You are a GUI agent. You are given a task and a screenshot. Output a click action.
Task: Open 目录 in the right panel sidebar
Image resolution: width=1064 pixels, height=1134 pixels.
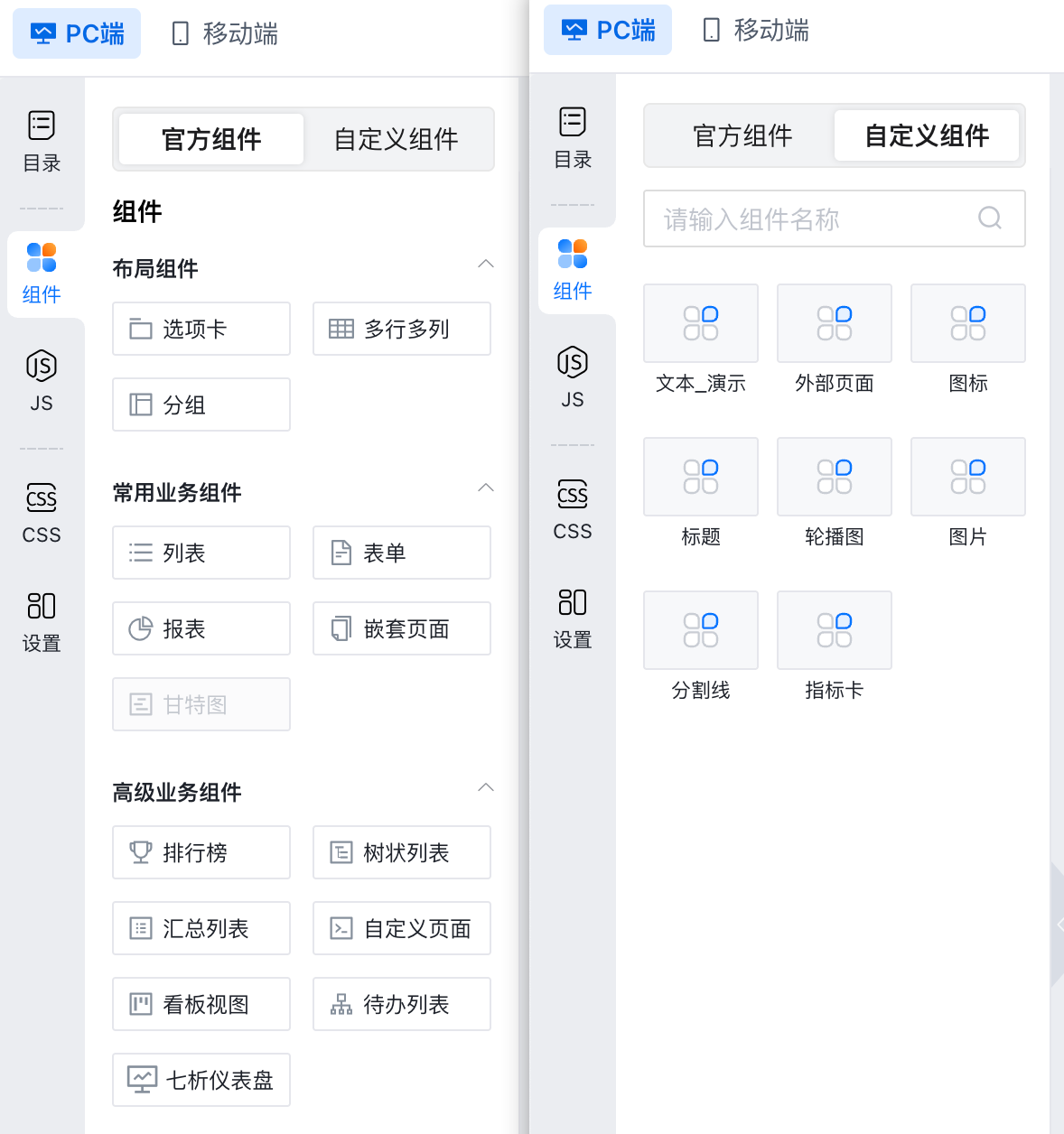[573, 138]
